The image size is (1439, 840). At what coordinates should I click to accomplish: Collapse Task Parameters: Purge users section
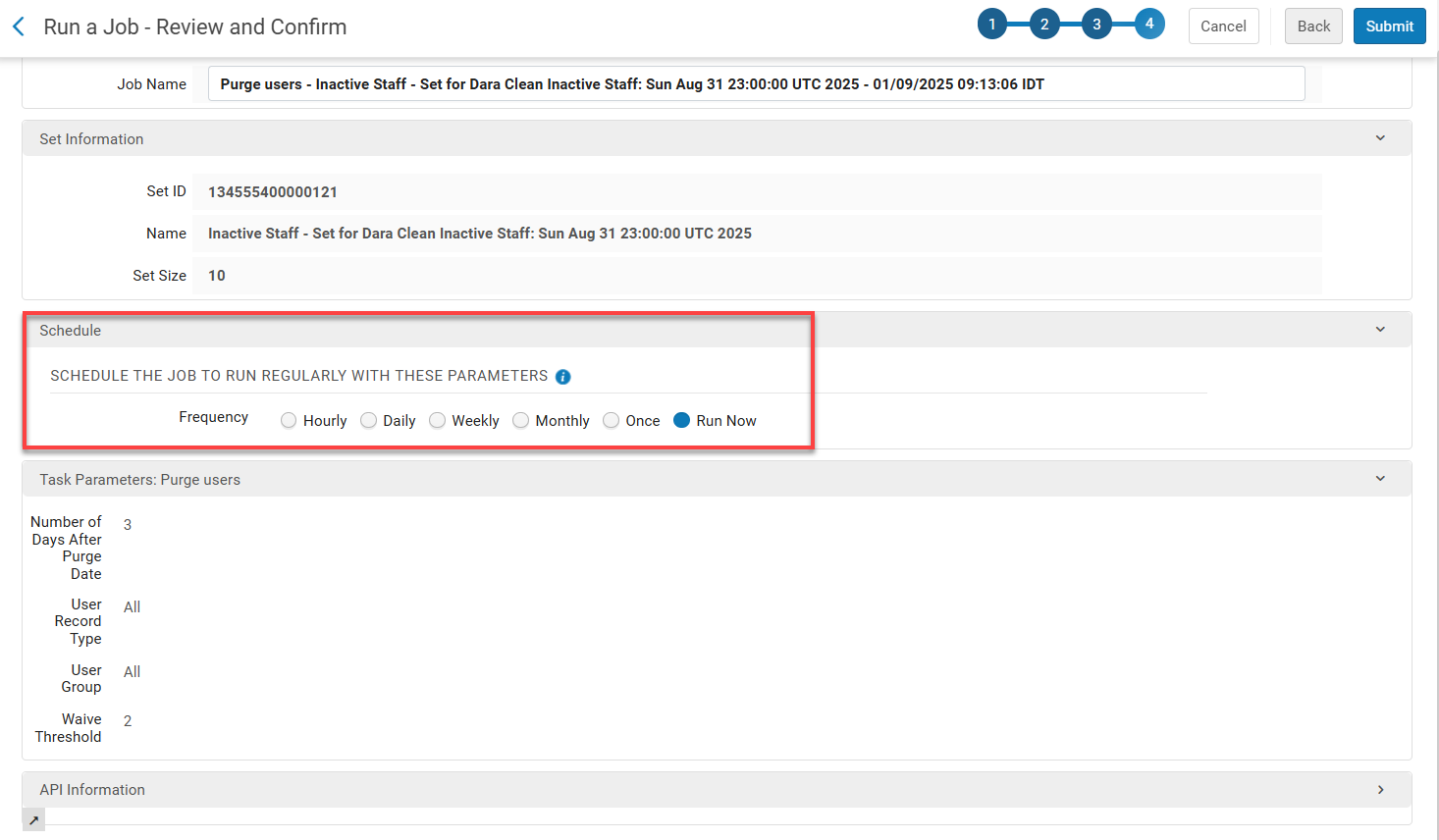tap(1380, 479)
